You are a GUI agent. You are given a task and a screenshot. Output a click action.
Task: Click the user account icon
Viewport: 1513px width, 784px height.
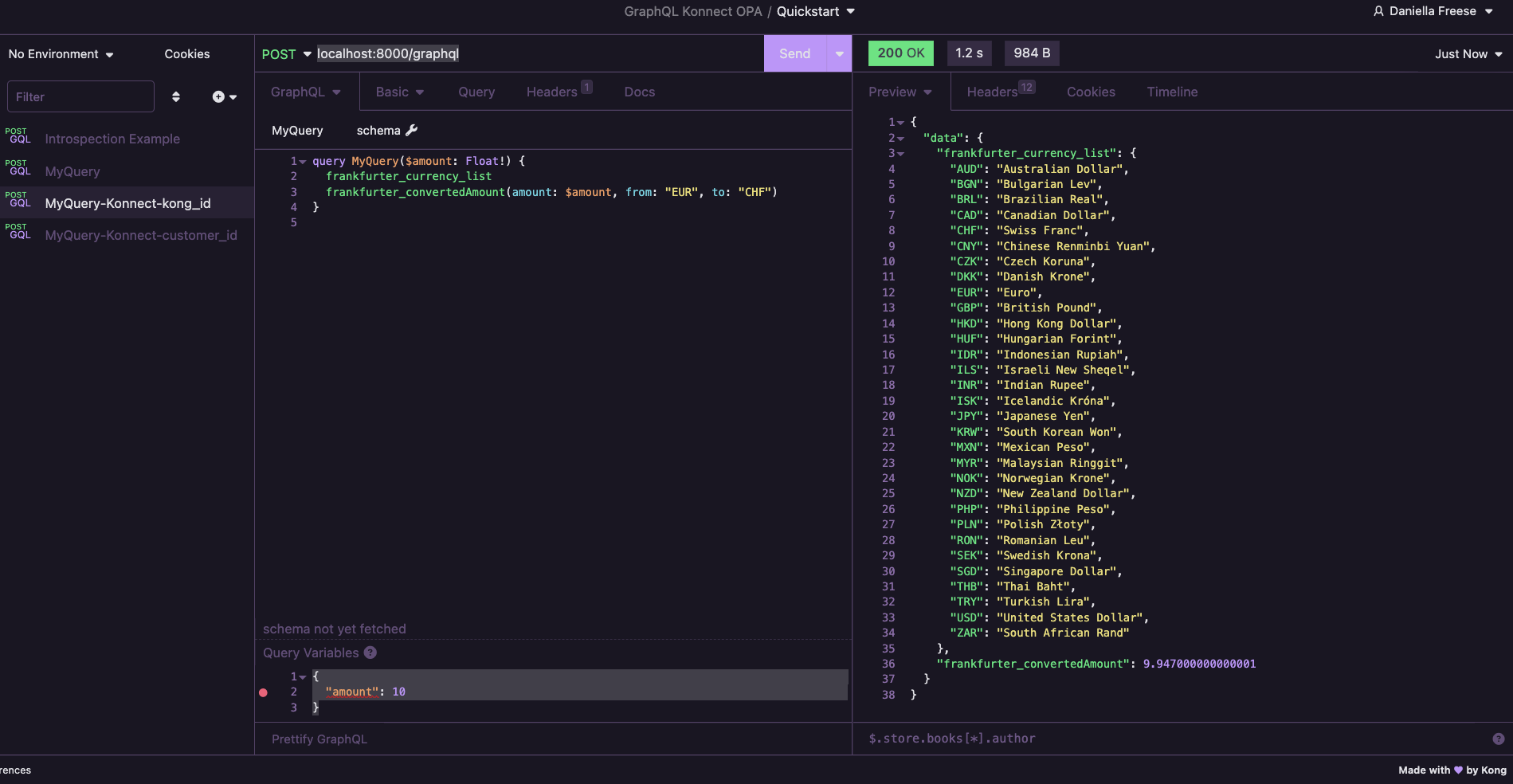pyautogui.click(x=1378, y=11)
